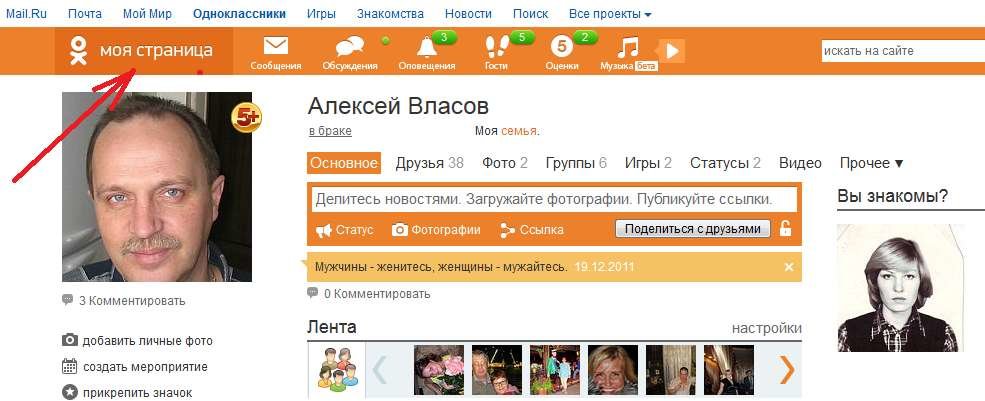Dismiss the yellow status message
Image resolution: width=985 pixels, height=401 pixels.
point(789,267)
